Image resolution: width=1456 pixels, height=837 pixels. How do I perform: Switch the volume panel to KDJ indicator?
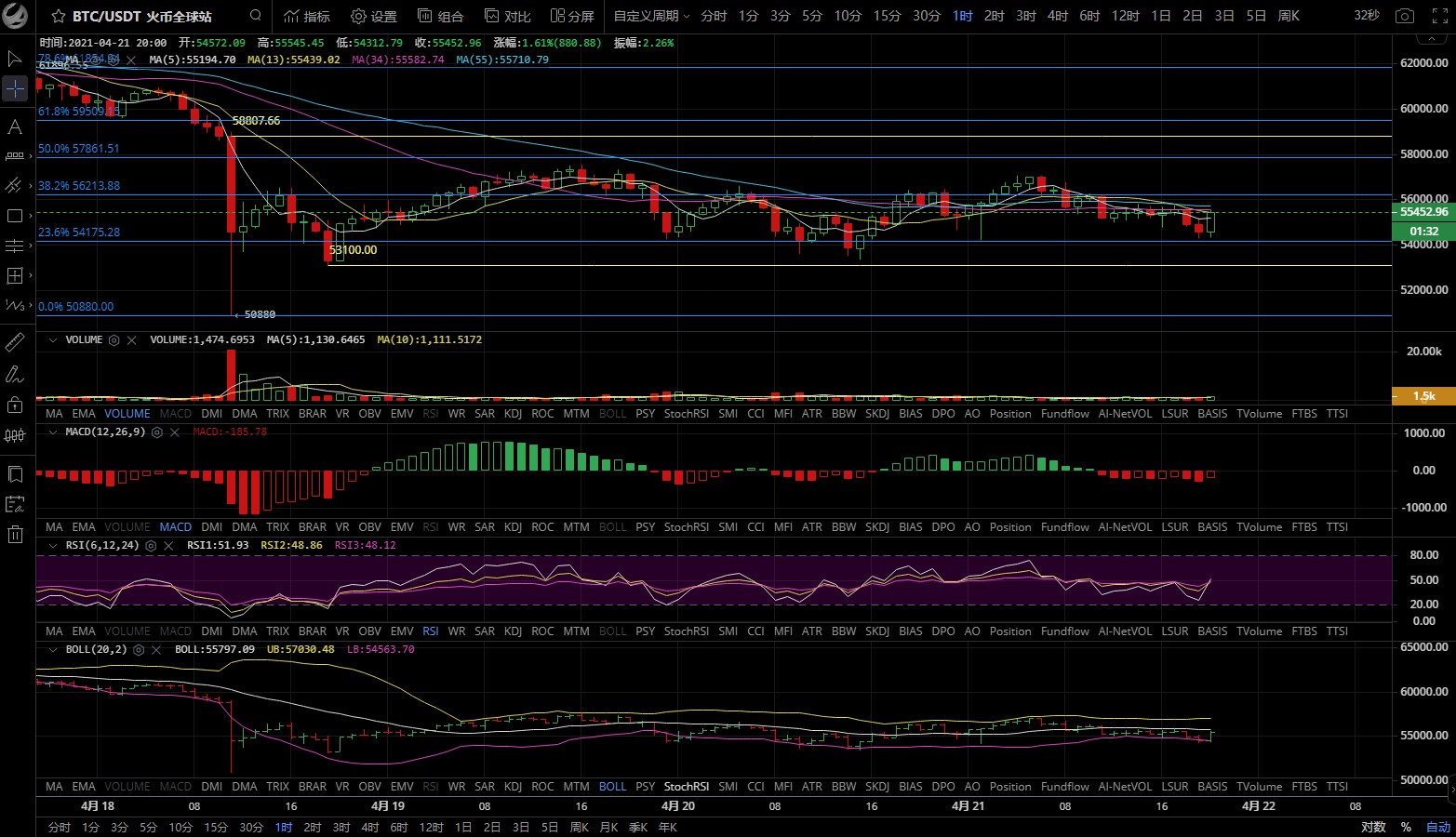tap(513, 414)
